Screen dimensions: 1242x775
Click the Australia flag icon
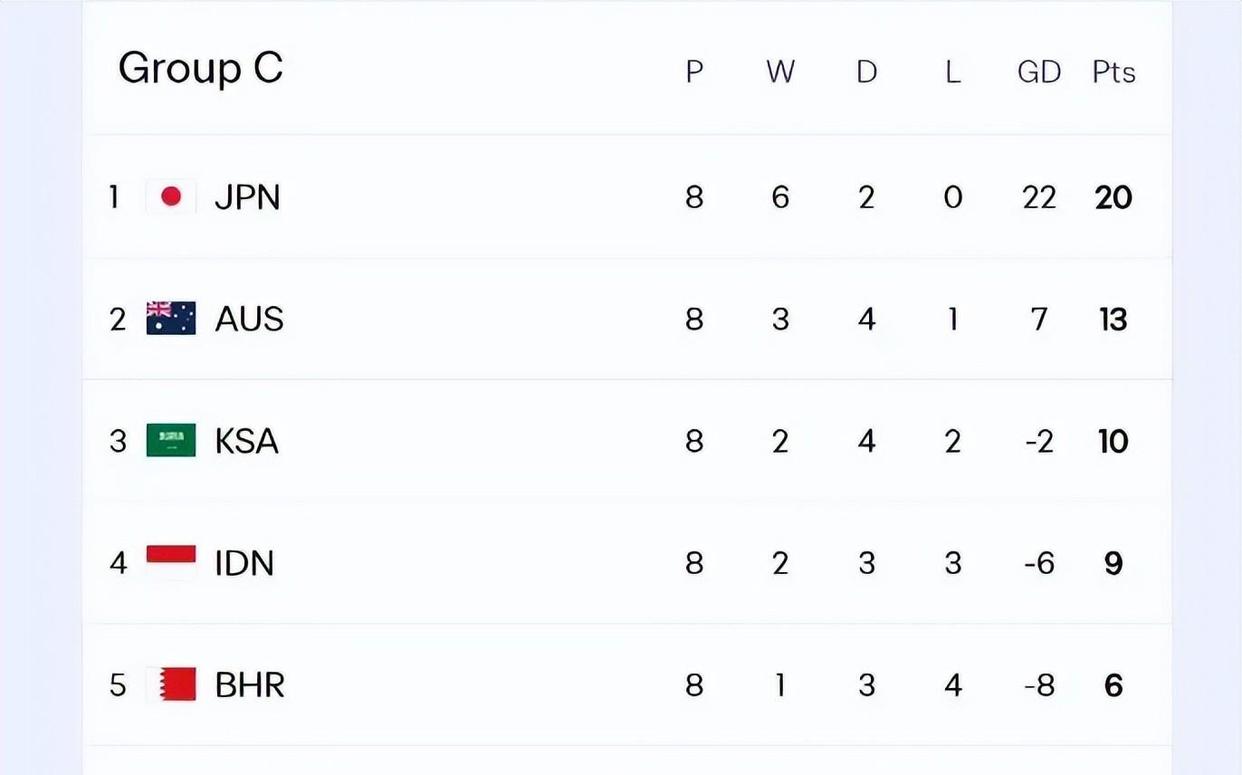coord(171,319)
